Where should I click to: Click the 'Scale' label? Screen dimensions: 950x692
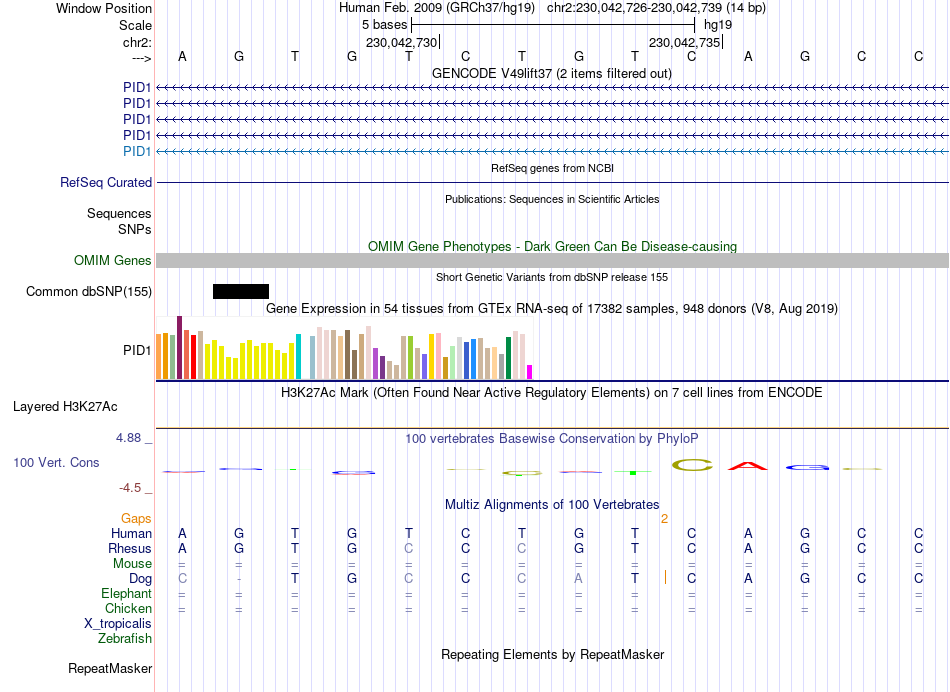click(136, 25)
